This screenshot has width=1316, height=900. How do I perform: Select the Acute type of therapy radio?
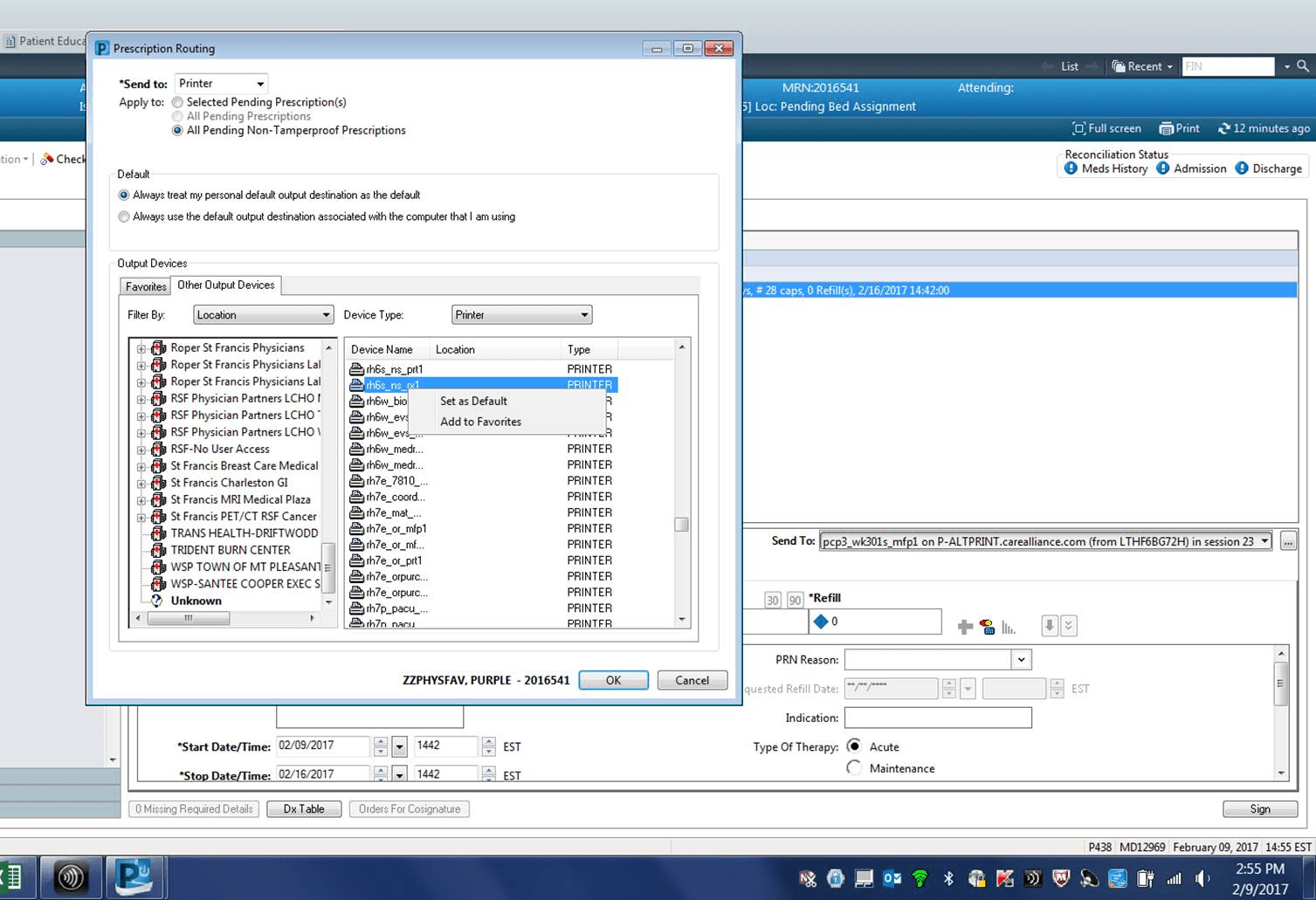pyautogui.click(x=854, y=745)
